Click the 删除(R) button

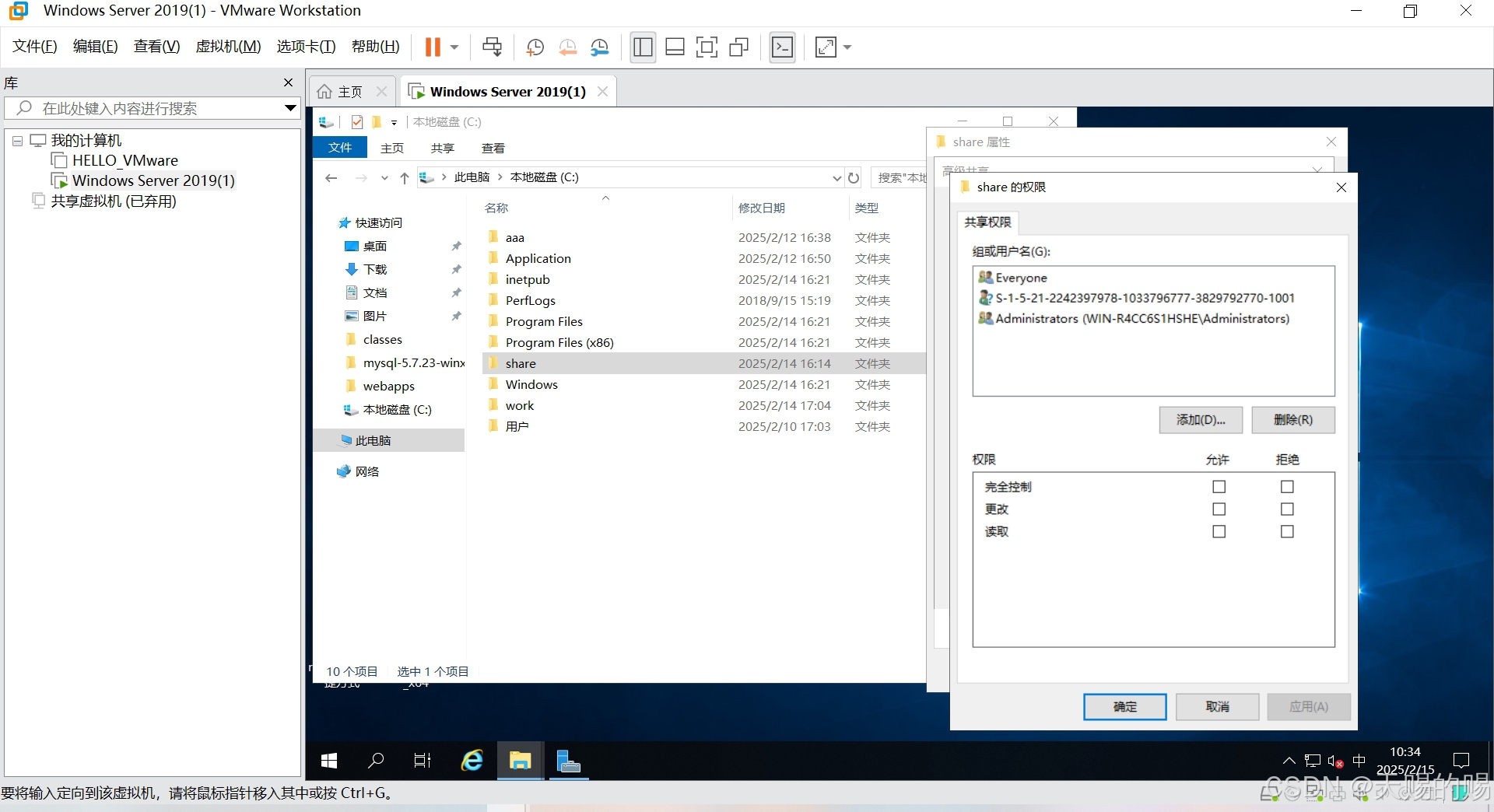click(1293, 420)
